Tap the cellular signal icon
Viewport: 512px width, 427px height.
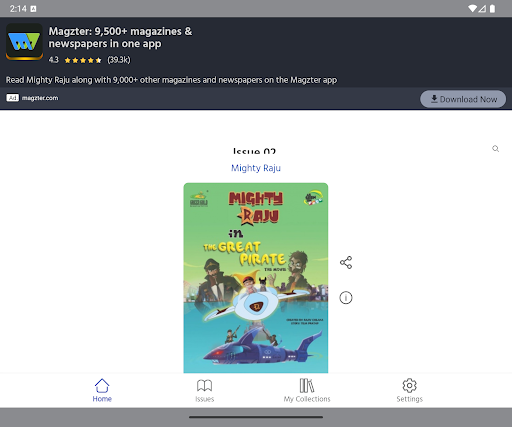tap(482, 9)
